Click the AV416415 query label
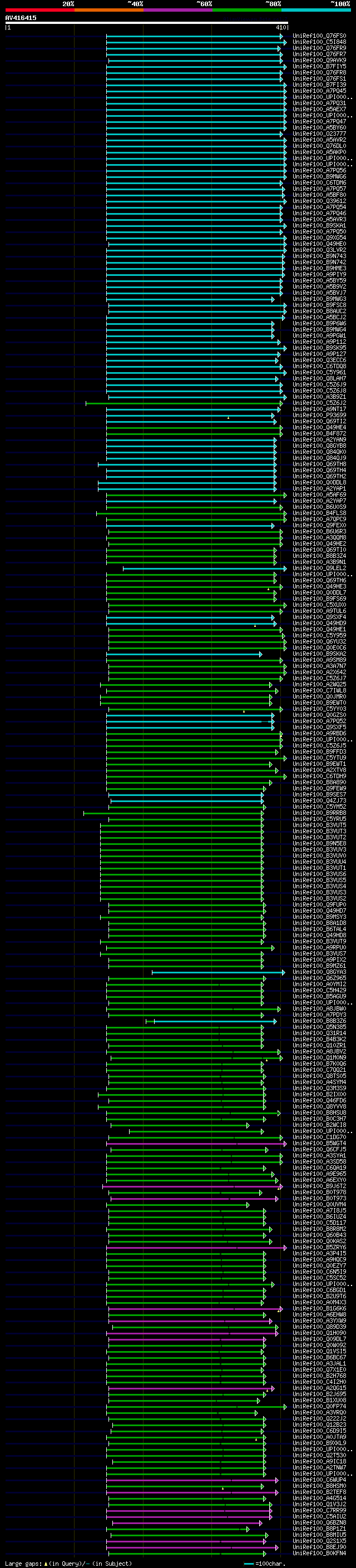This screenshot has height=1568, width=356. click(x=21, y=18)
